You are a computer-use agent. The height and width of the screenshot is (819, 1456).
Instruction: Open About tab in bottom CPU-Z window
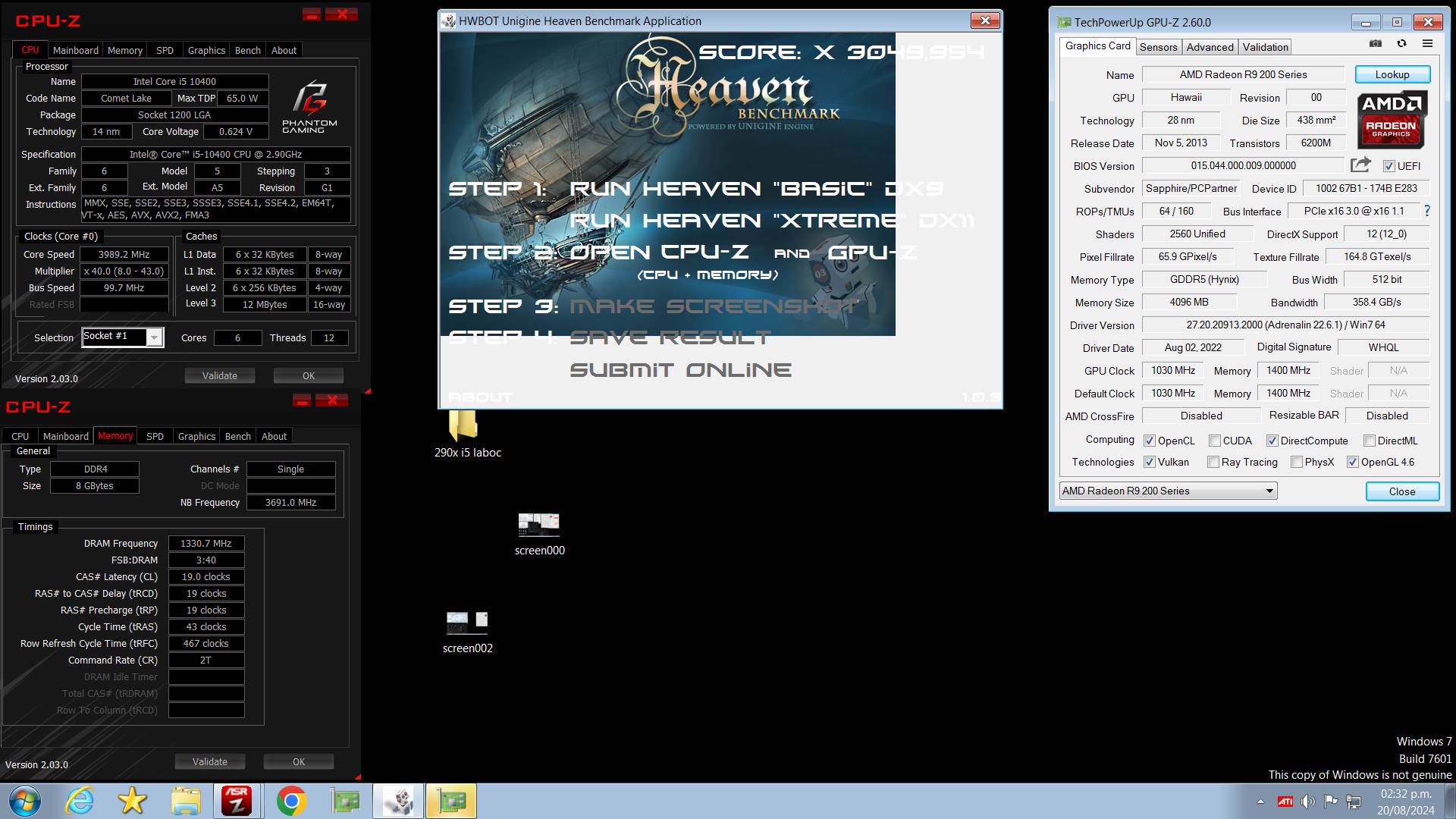pyautogui.click(x=274, y=436)
